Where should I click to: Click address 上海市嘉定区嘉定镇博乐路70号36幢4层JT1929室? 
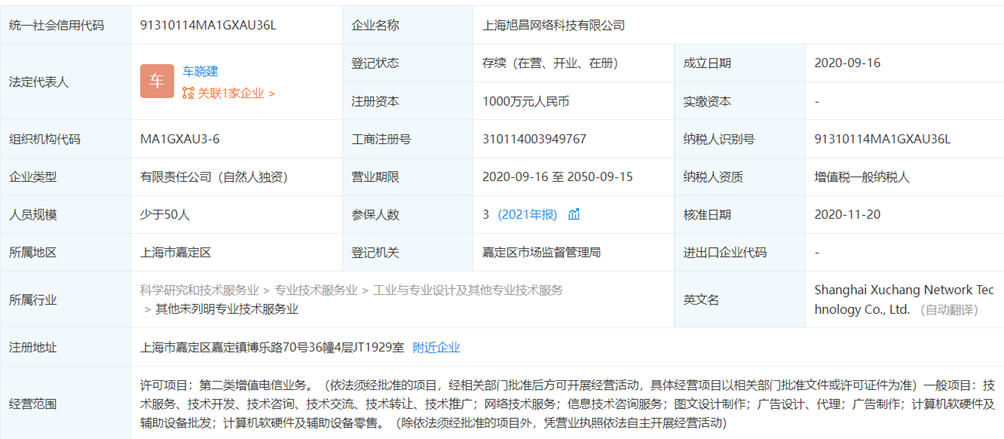click(272, 347)
